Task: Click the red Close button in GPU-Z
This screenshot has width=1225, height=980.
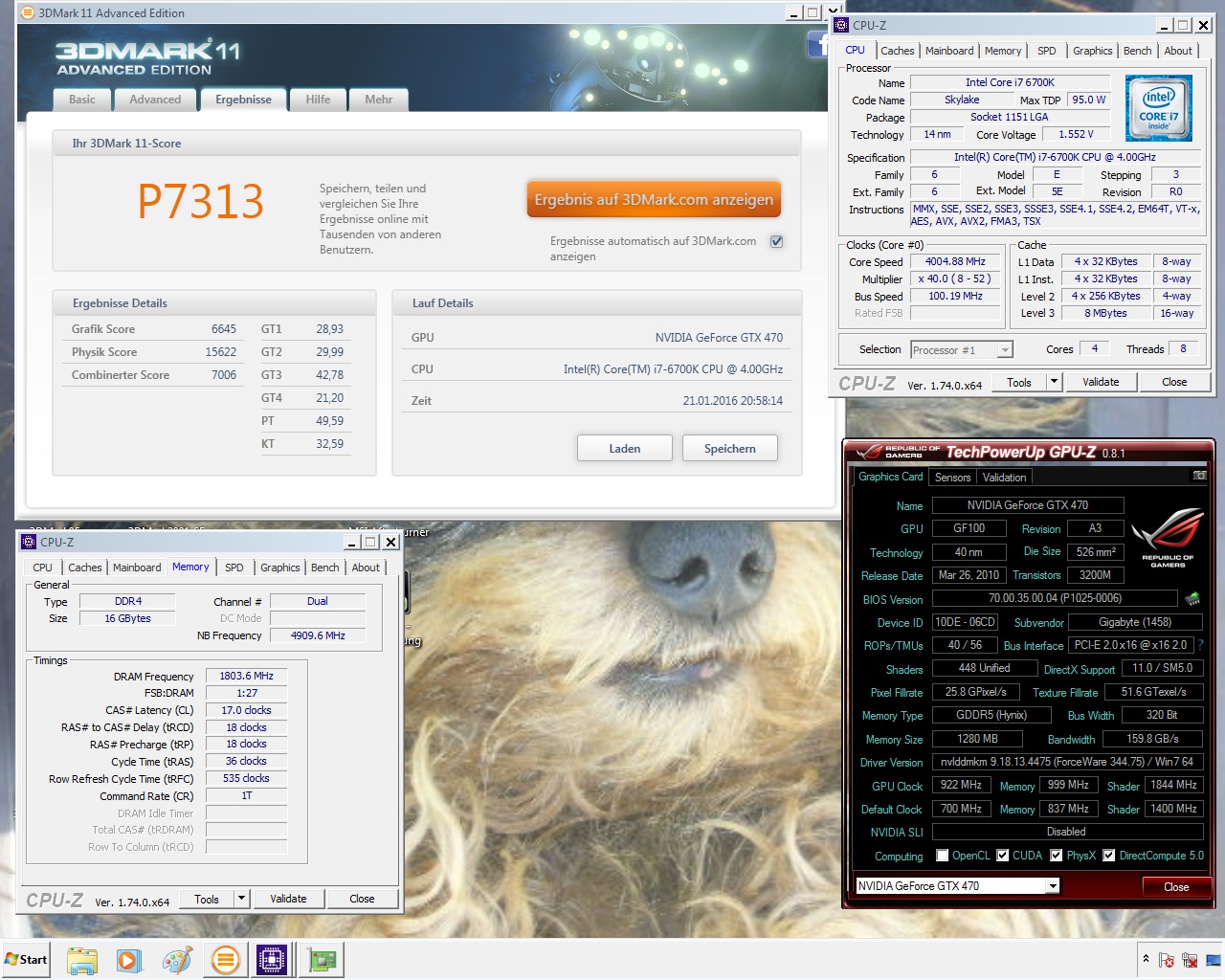Action: click(1176, 887)
